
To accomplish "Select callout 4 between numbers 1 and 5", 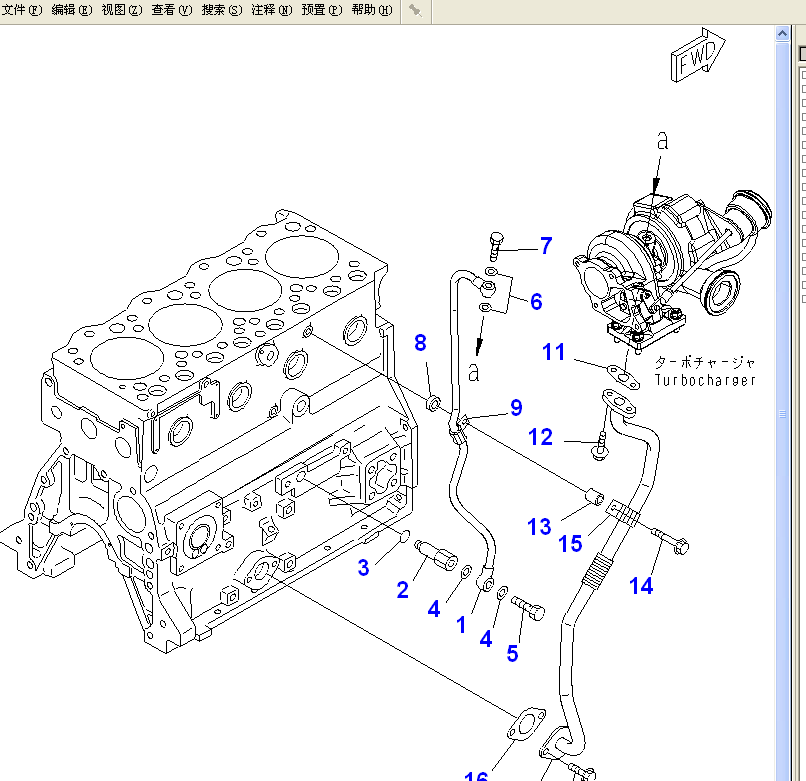I will 486,639.
